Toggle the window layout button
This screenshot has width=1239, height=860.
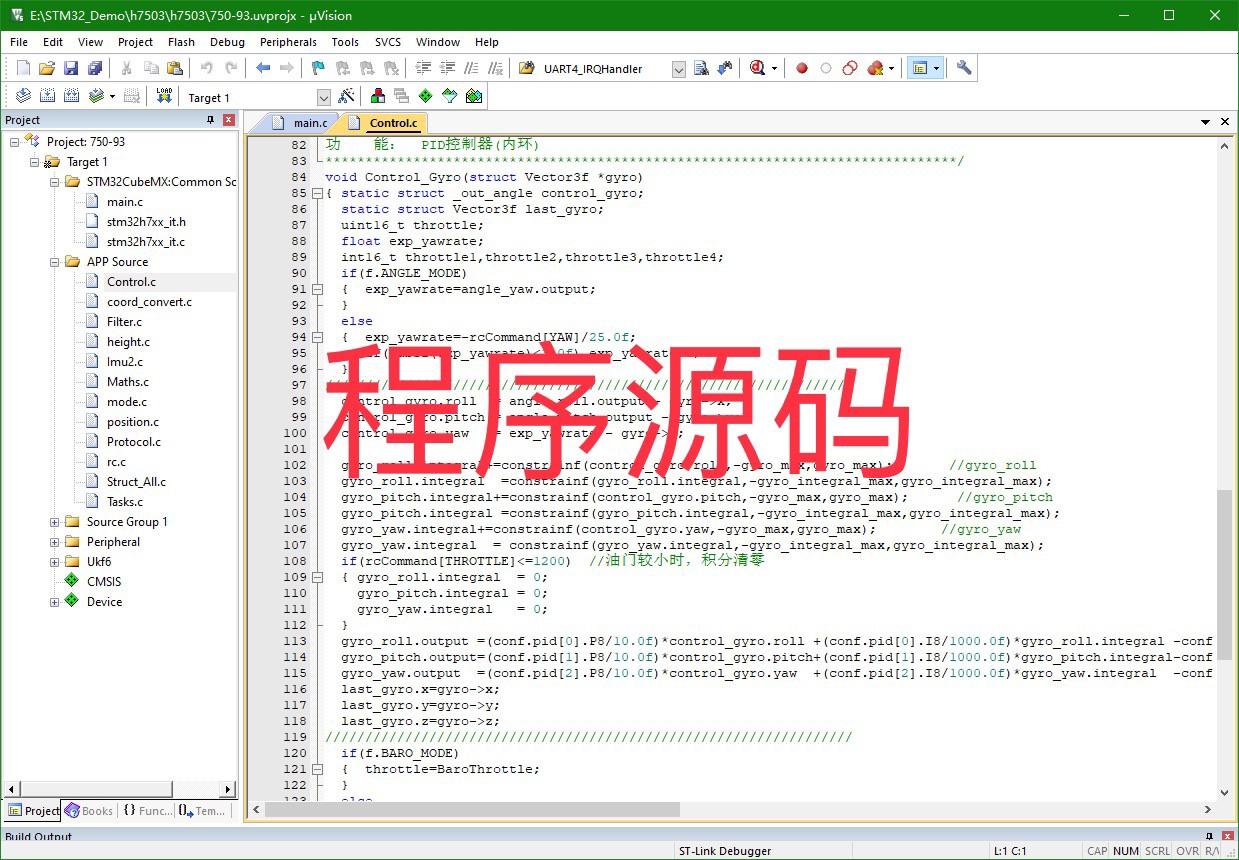coord(919,68)
